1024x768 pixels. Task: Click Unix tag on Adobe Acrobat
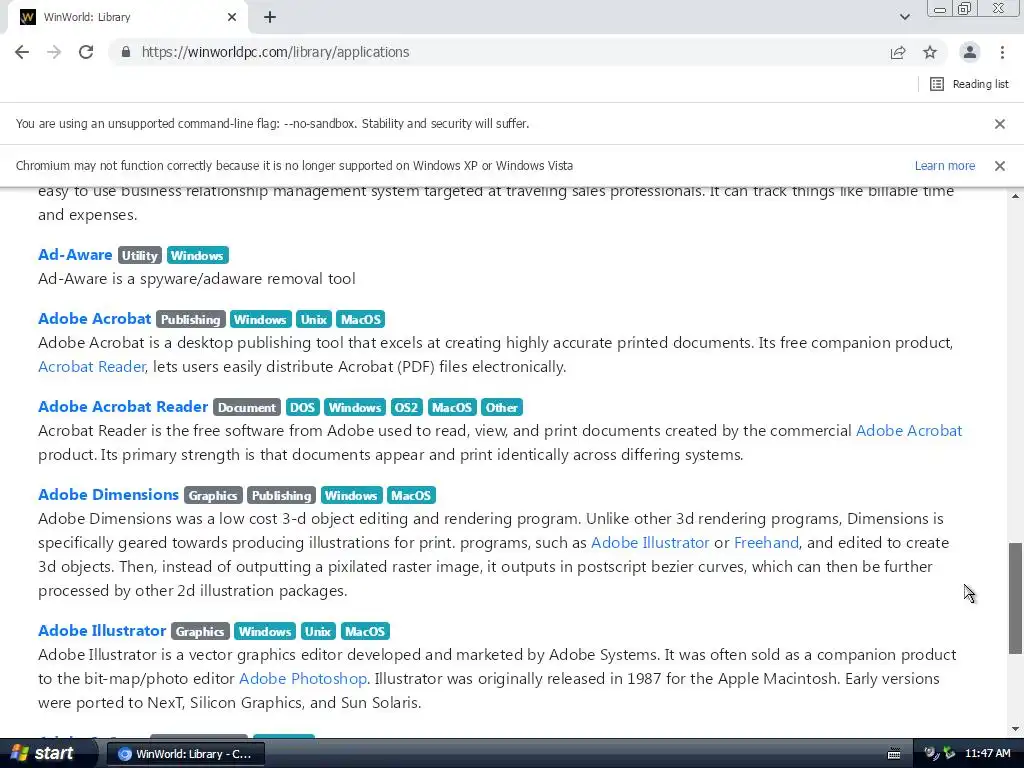click(313, 319)
